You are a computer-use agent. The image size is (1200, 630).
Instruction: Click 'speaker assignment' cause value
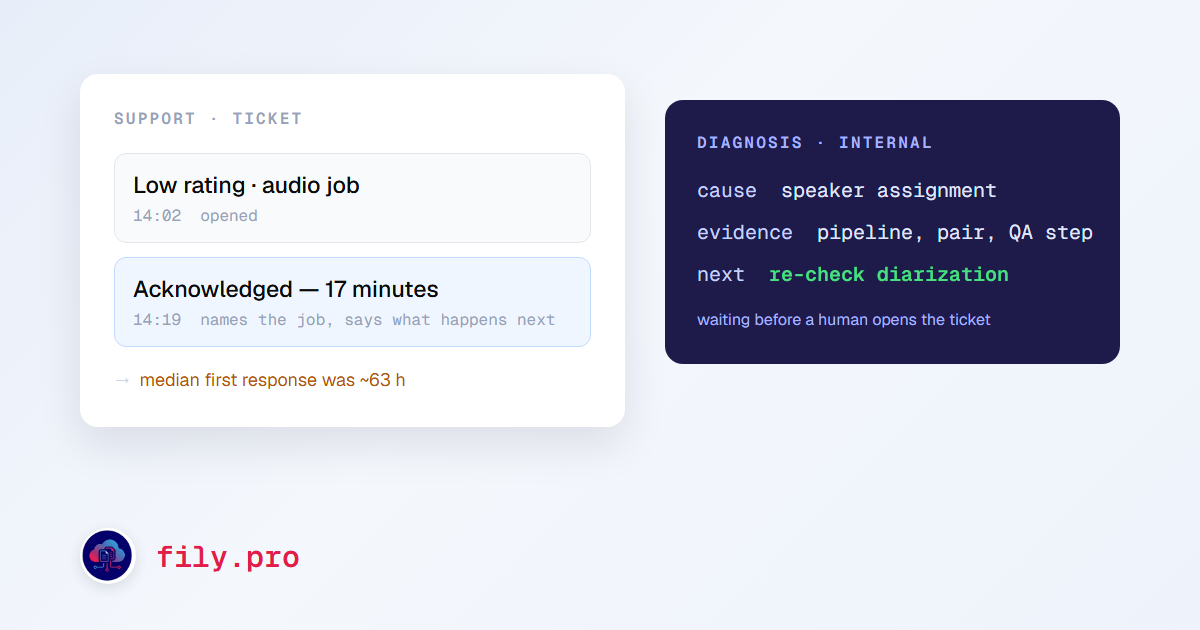889,190
